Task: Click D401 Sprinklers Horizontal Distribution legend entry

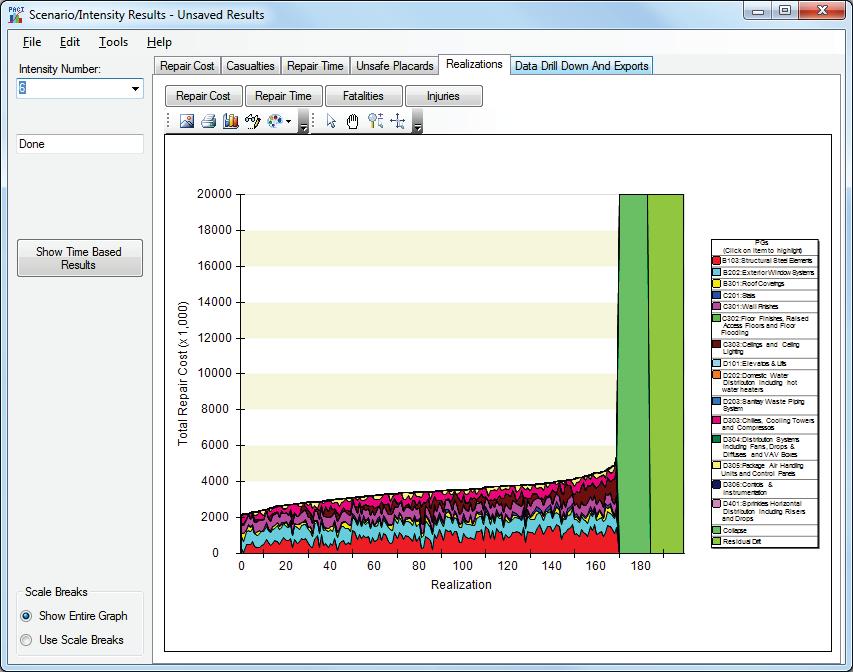Action: pyautogui.click(x=764, y=511)
